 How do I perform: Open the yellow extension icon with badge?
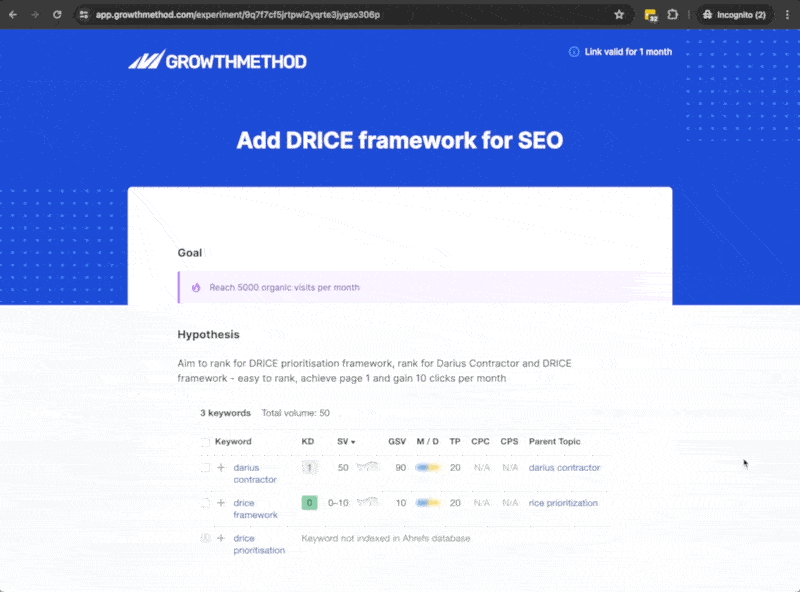(x=651, y=15)
